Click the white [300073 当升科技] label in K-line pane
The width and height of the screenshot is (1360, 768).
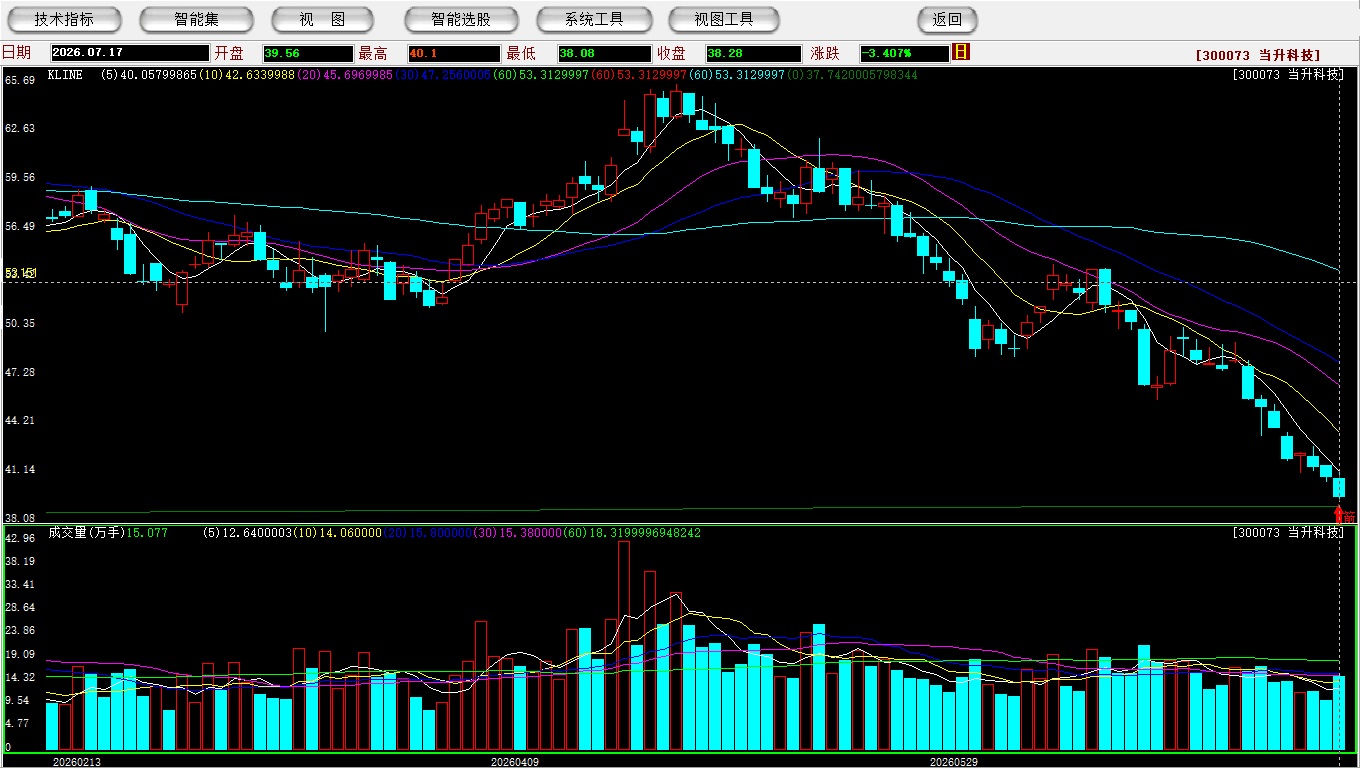click(x=1288, y=75)
